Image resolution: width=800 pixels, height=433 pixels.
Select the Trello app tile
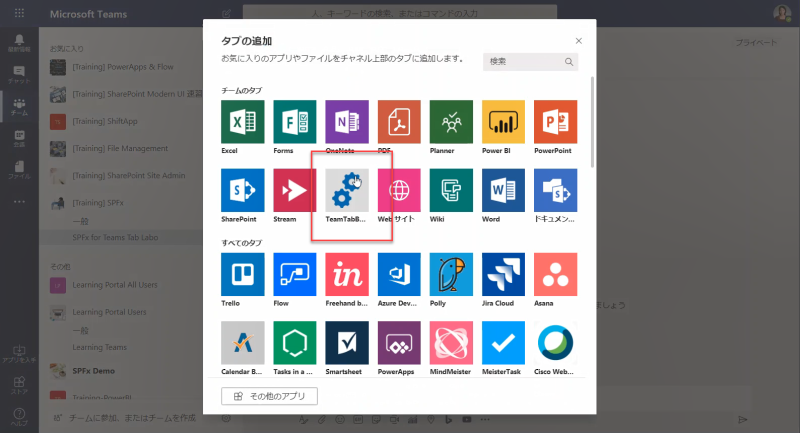pos(242,274)
